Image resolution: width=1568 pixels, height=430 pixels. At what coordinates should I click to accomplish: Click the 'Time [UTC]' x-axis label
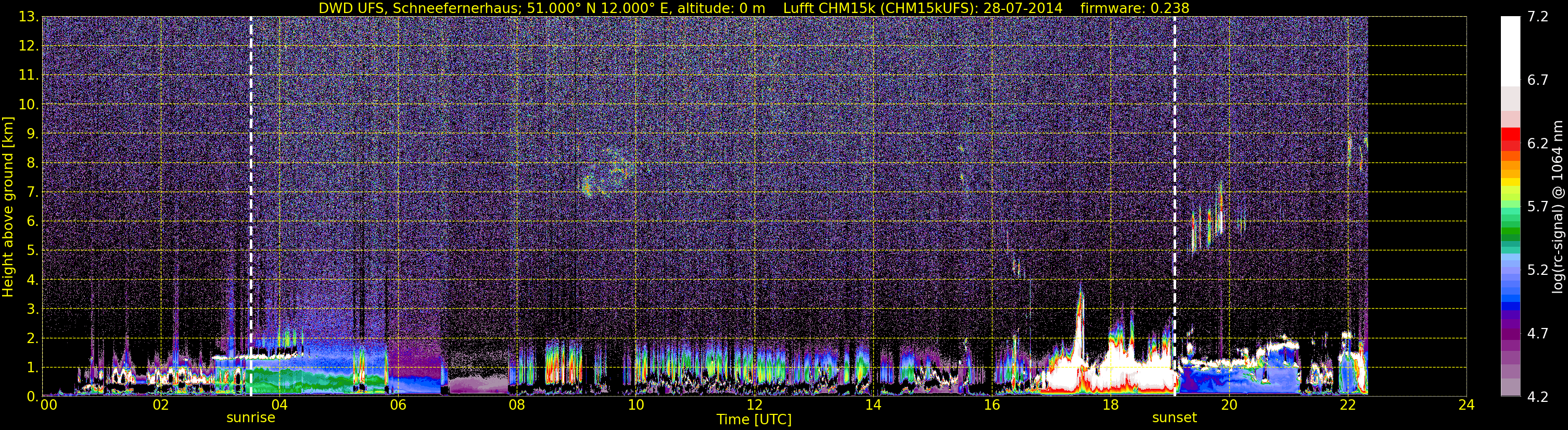754,420
